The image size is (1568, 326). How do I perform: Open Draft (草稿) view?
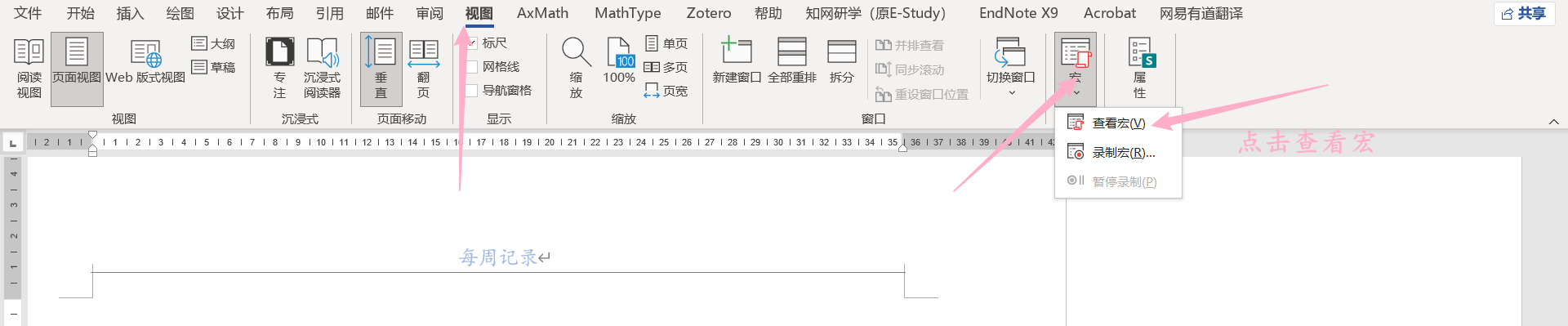pos(213,67)
